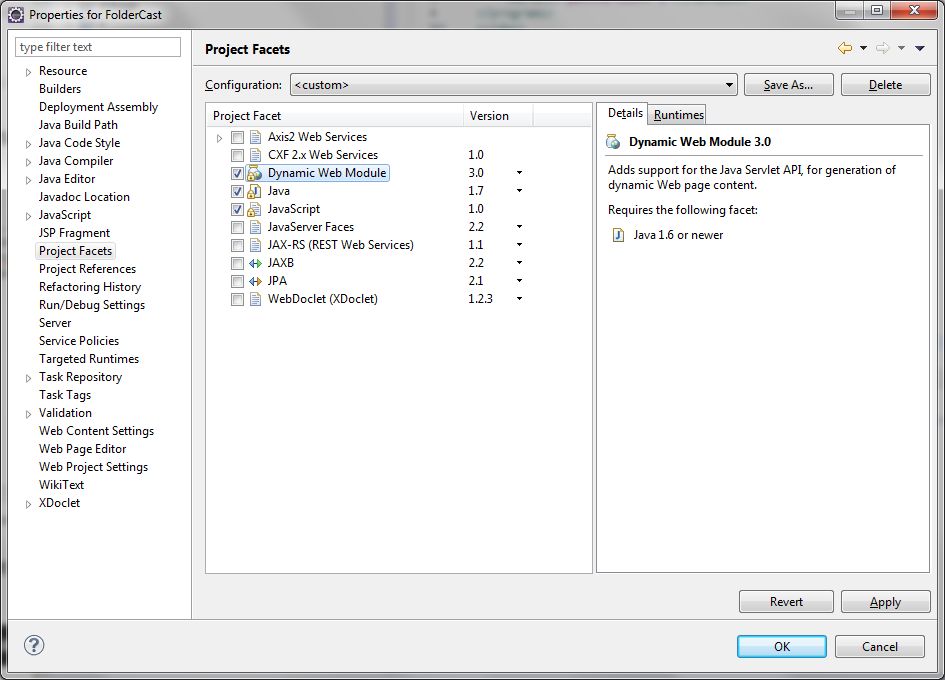Click the forward navigation arrow icon

[883, 48]
